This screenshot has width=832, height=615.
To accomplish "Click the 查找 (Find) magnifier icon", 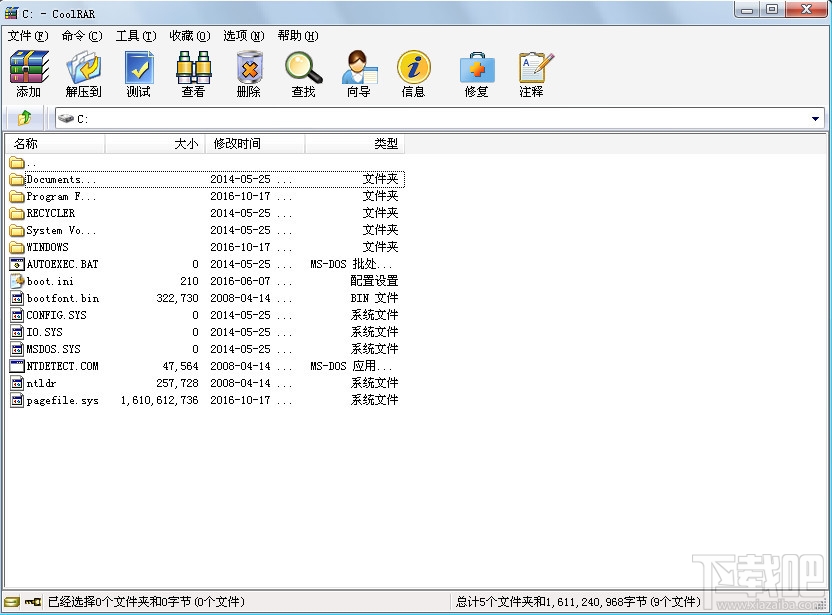I will point(304,67).
